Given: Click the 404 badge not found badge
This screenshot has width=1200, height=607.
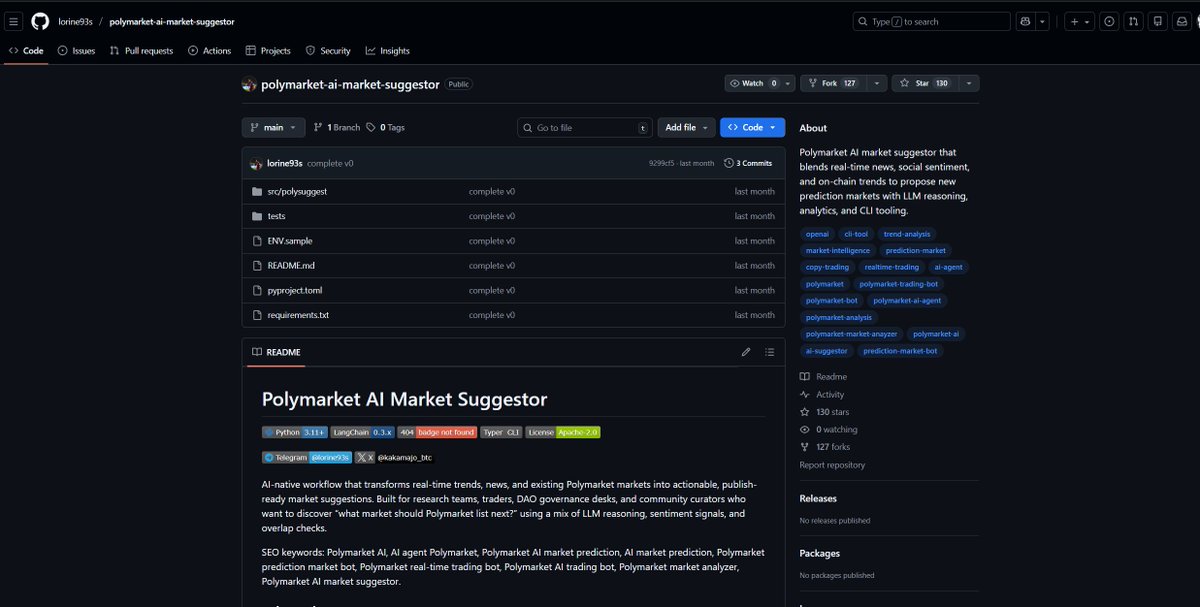Looking at the screenshot, I should coord(436,432).
